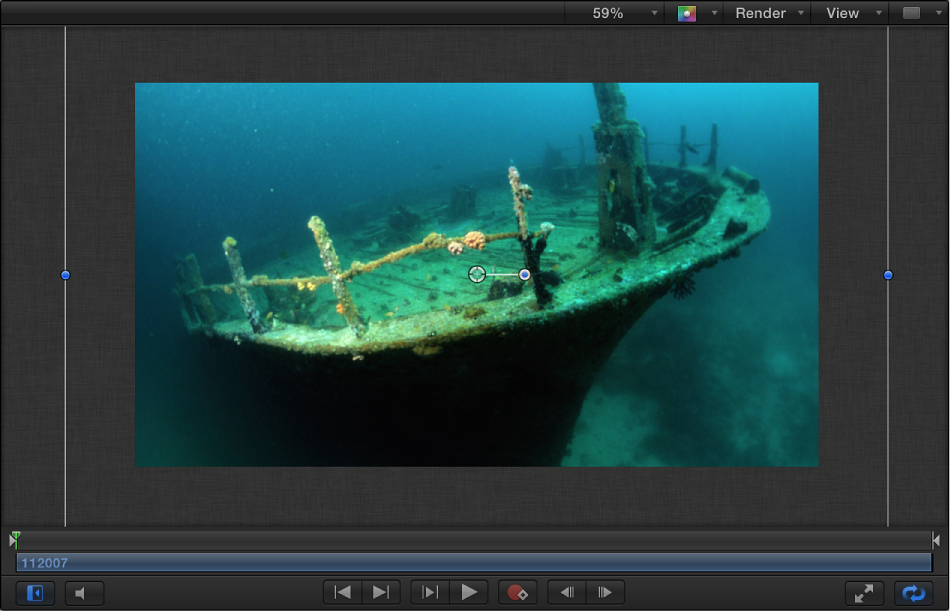Click the green playhead marker in timeline
The image size is (950, 612).
click(15, 539)
